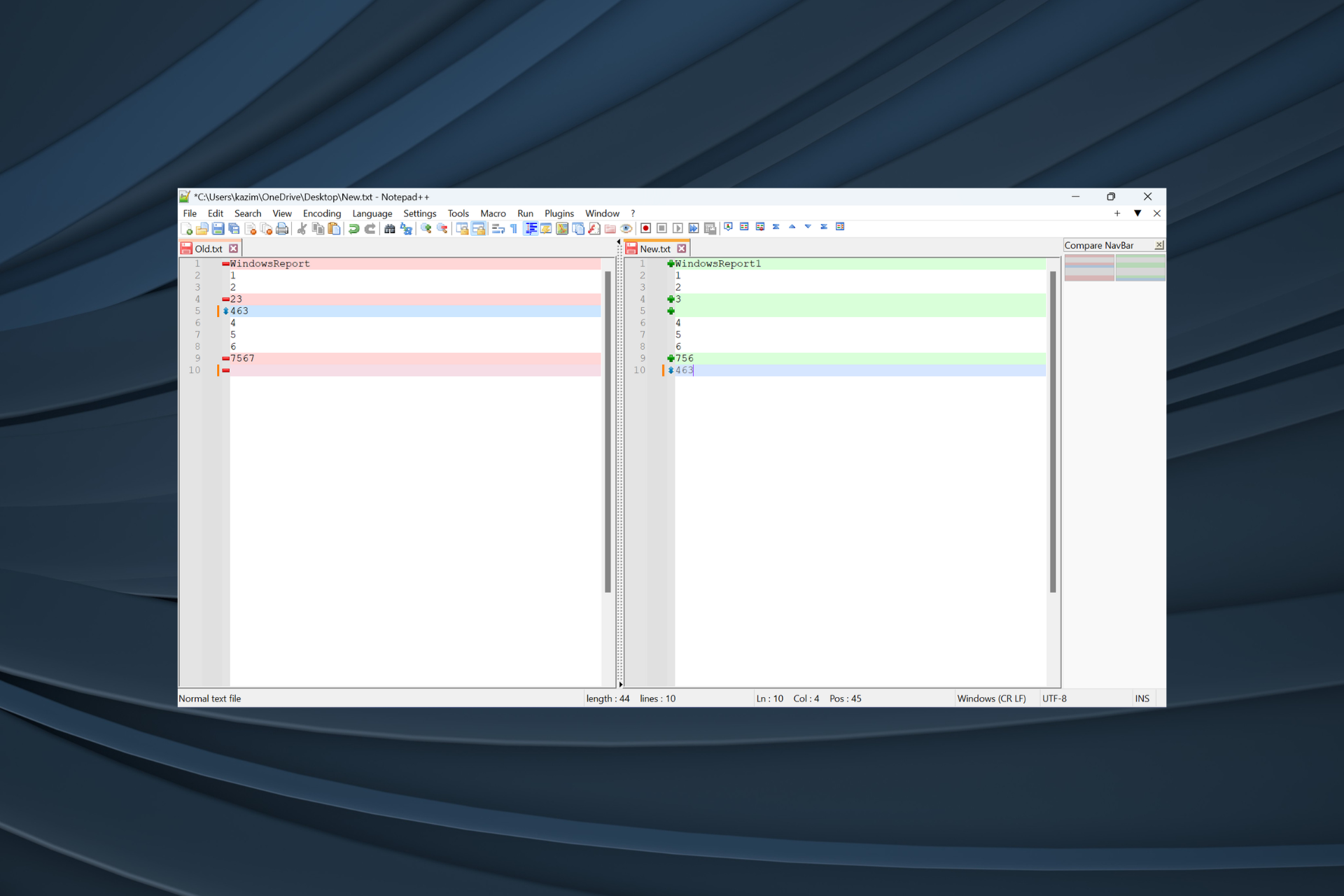1344x896 pixels.
Task: Click the Close All documents toolbar icon
Action: tap(266, 228)
